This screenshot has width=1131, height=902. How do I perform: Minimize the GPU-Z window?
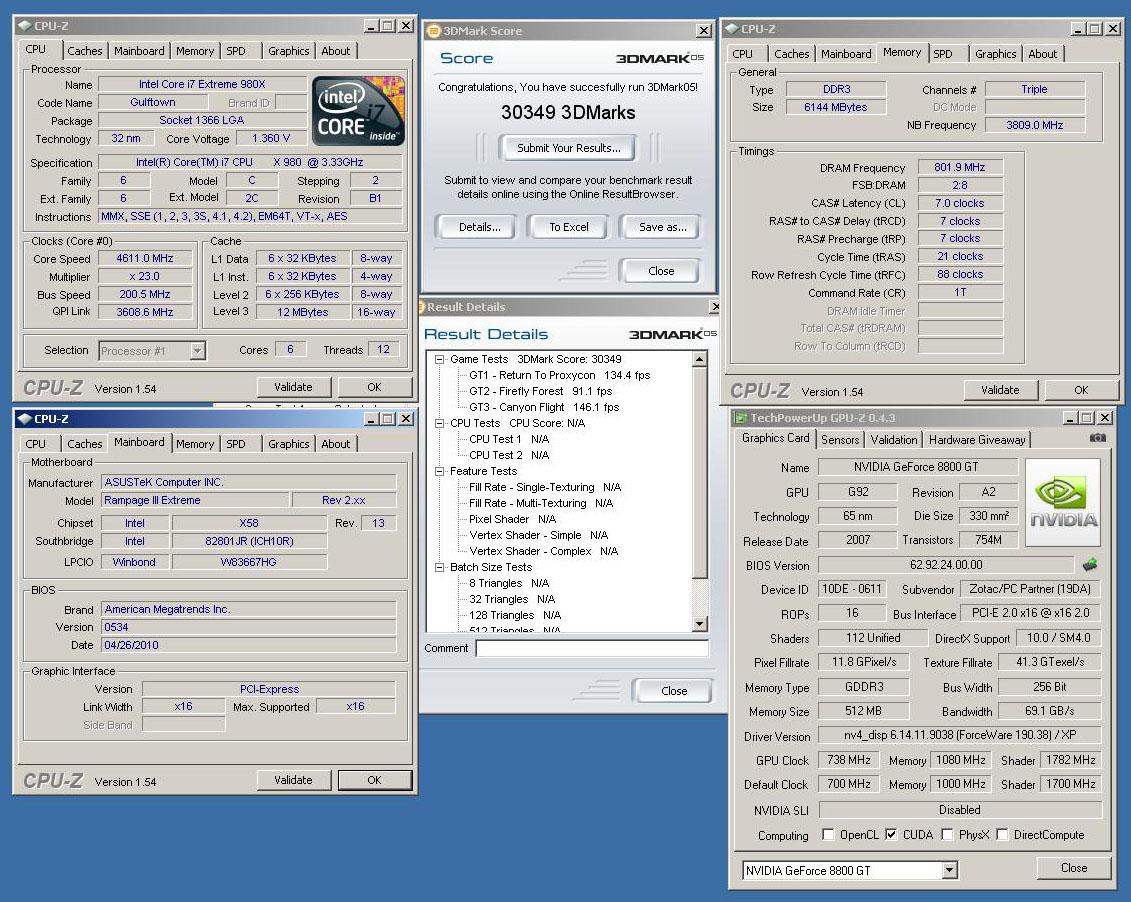[x=1071, y=417]
